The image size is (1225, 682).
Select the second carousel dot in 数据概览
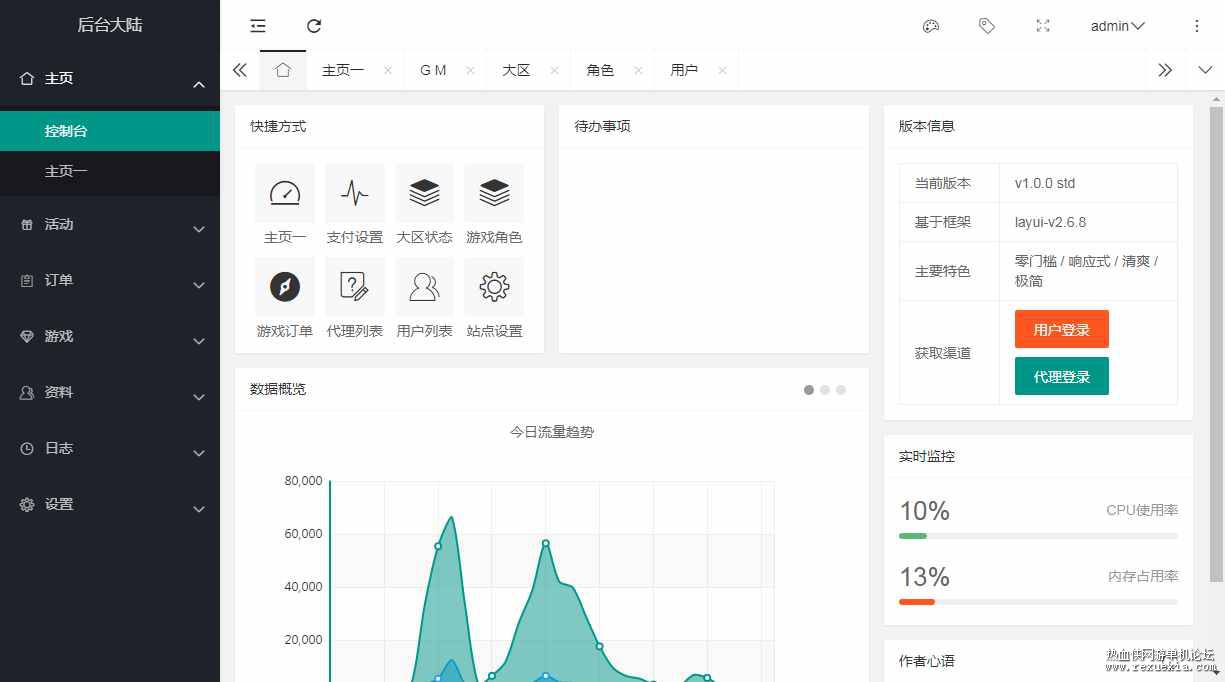(x=825, y=390)
